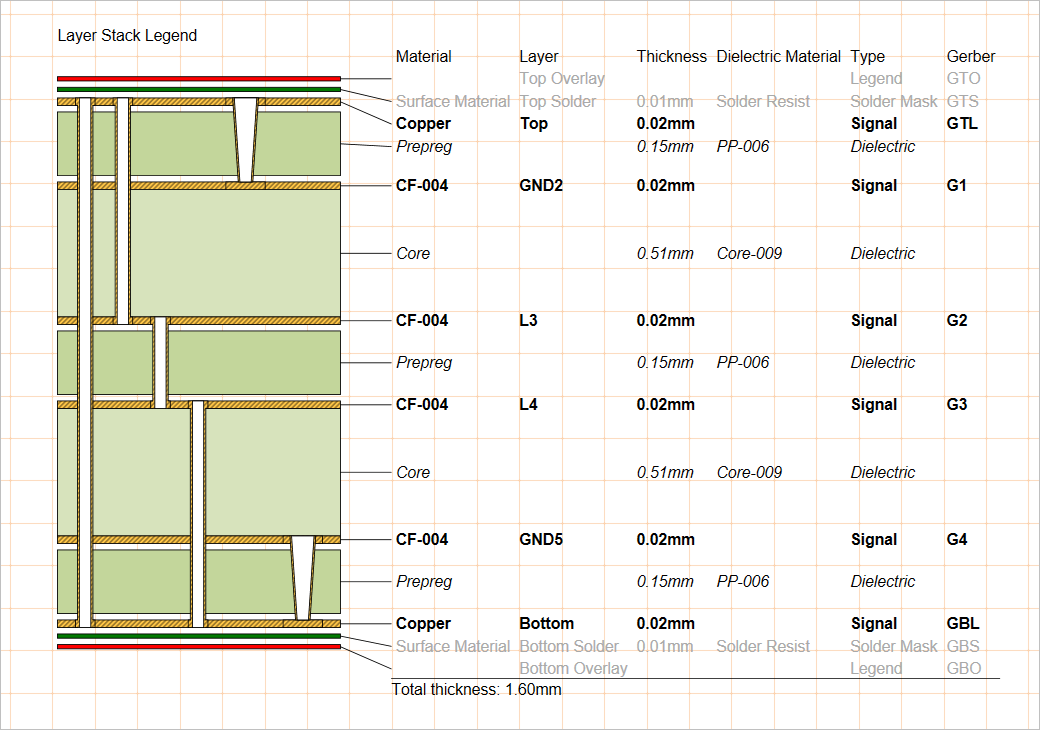Click the Gerber column header
Image resolution: width=1040 pixels, height=730 pixels.
click(970, 56)
